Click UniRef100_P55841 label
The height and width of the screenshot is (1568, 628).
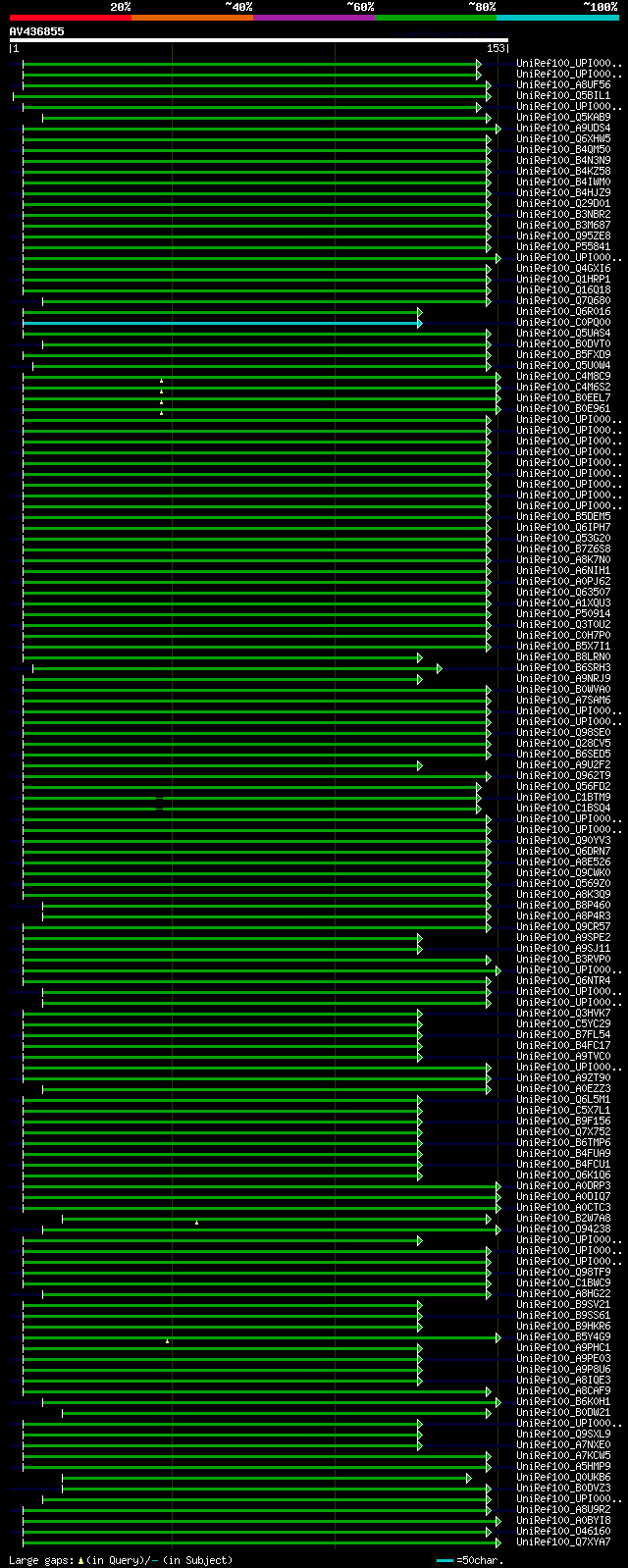pos(563,247)
